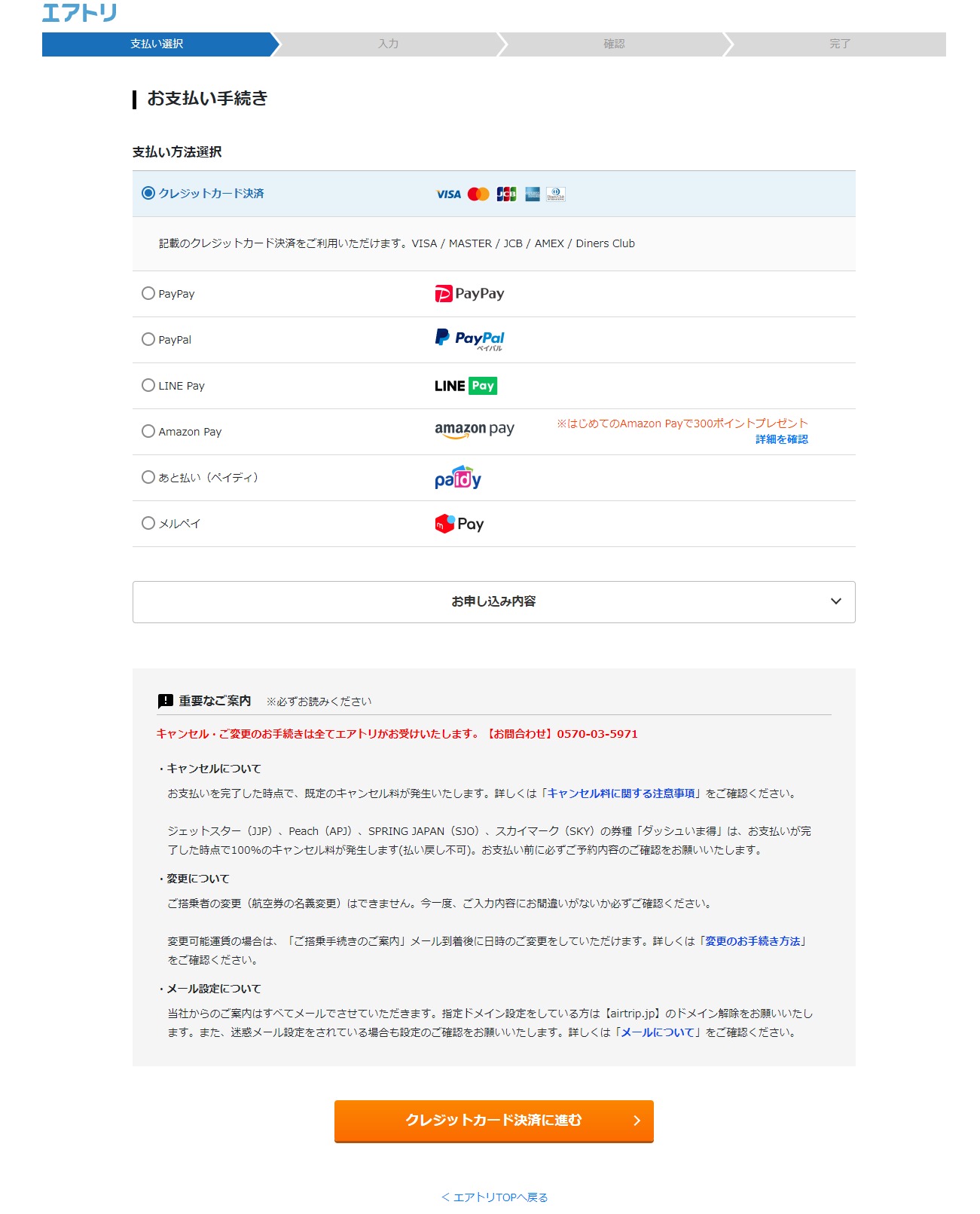Click the エアトリ logo at top
This screenshot has width=980, height=1214.
tap(79, 12)
